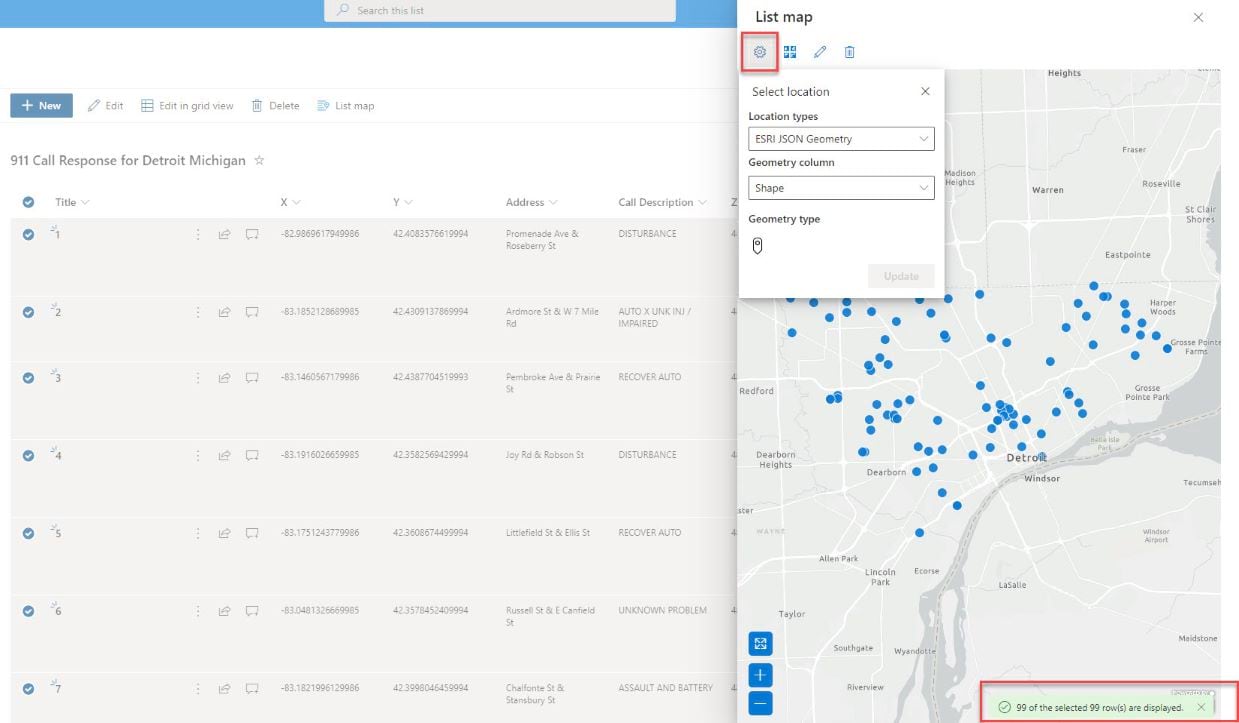Uncheck the row 4 selection circle

tap(28, 455)
